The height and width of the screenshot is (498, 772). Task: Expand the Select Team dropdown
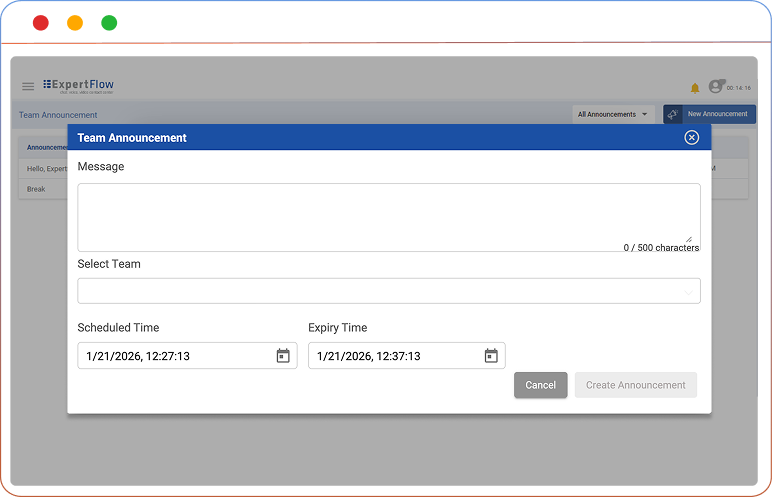[388, 291]
